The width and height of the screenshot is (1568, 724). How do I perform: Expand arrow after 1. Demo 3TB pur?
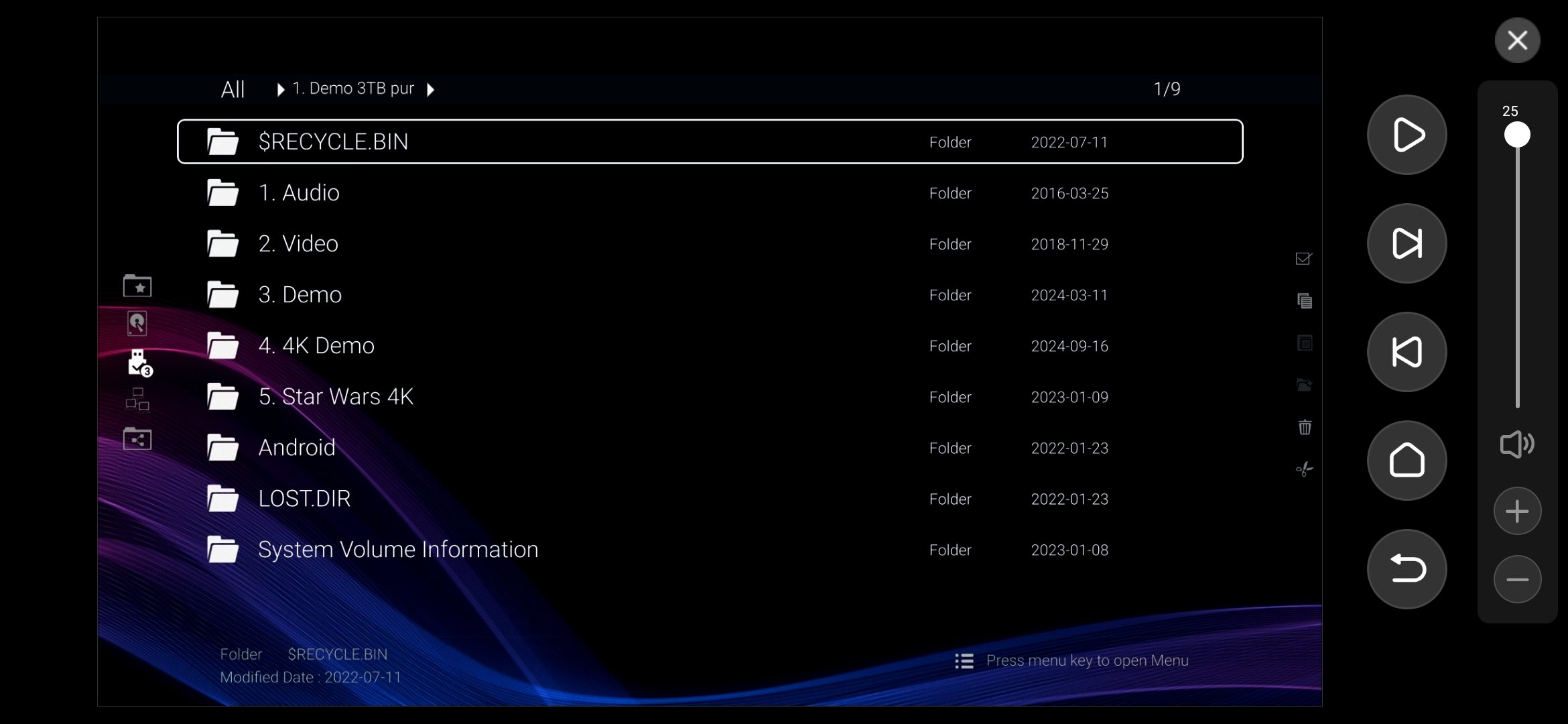(431, 89)
